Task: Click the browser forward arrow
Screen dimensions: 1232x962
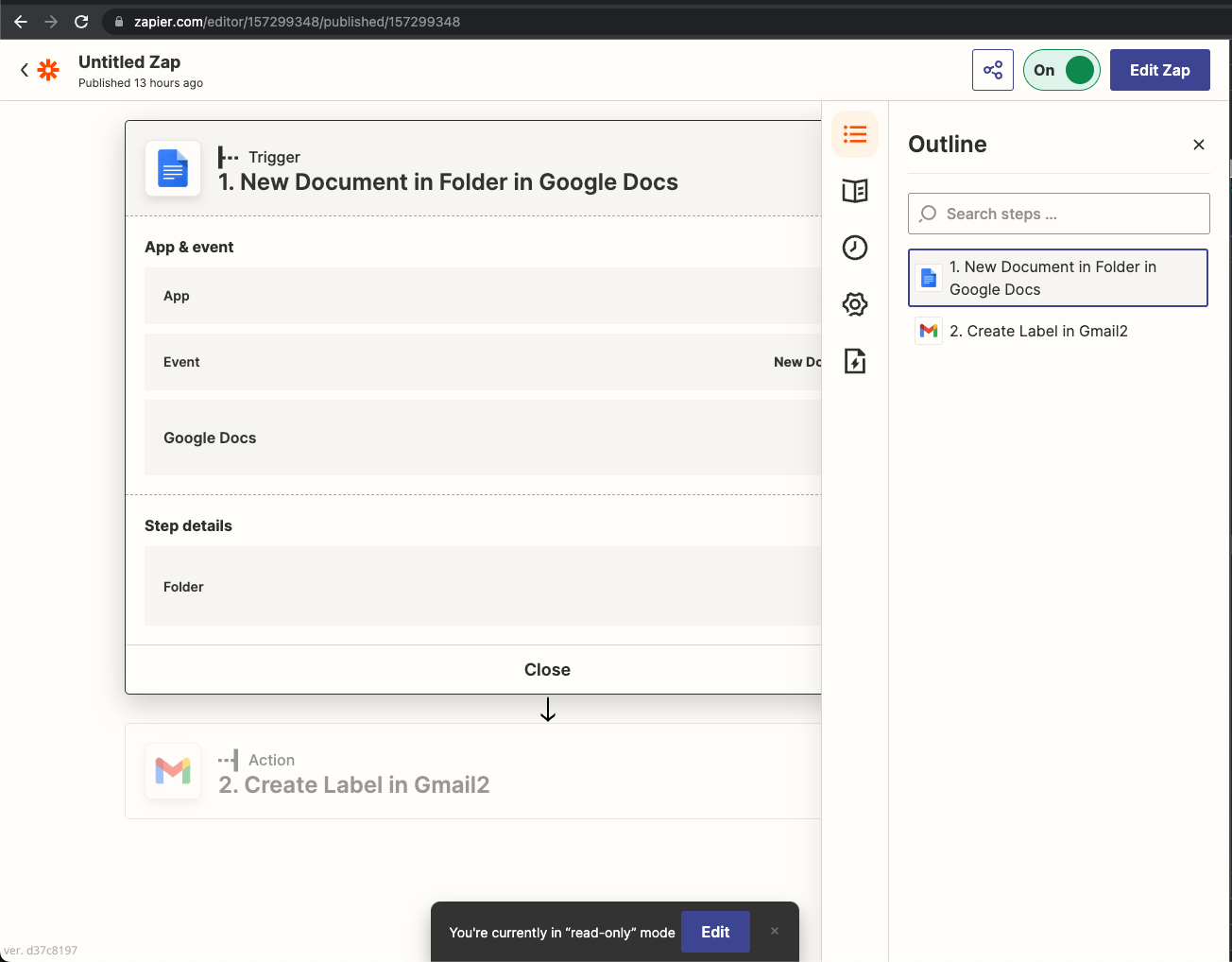Action: (51, 21)
